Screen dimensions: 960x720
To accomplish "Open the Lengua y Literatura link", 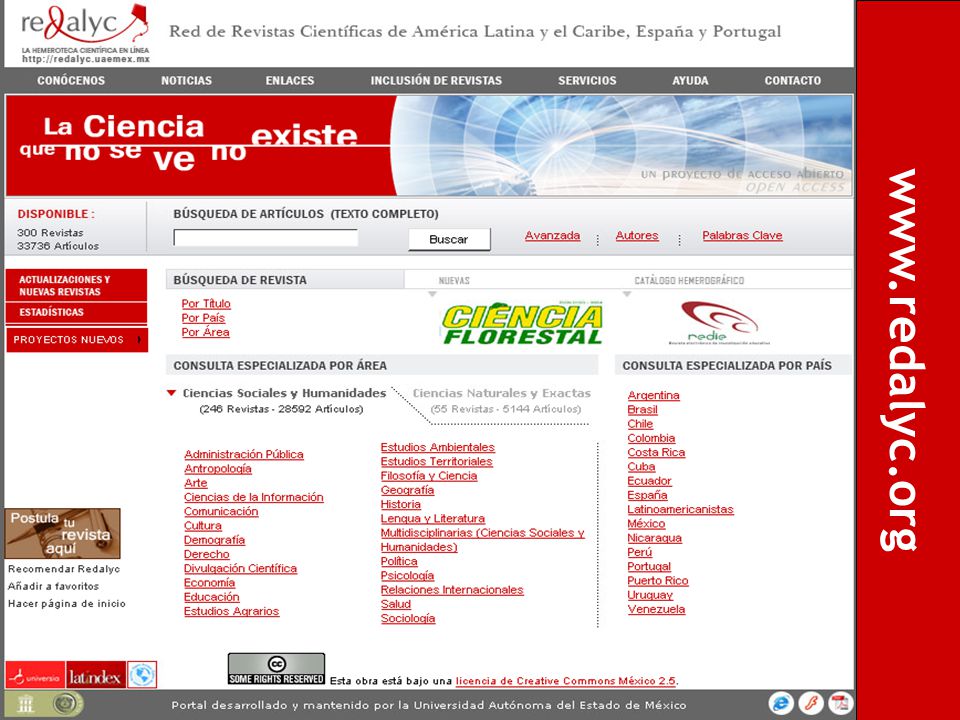I will coord(433,519).
